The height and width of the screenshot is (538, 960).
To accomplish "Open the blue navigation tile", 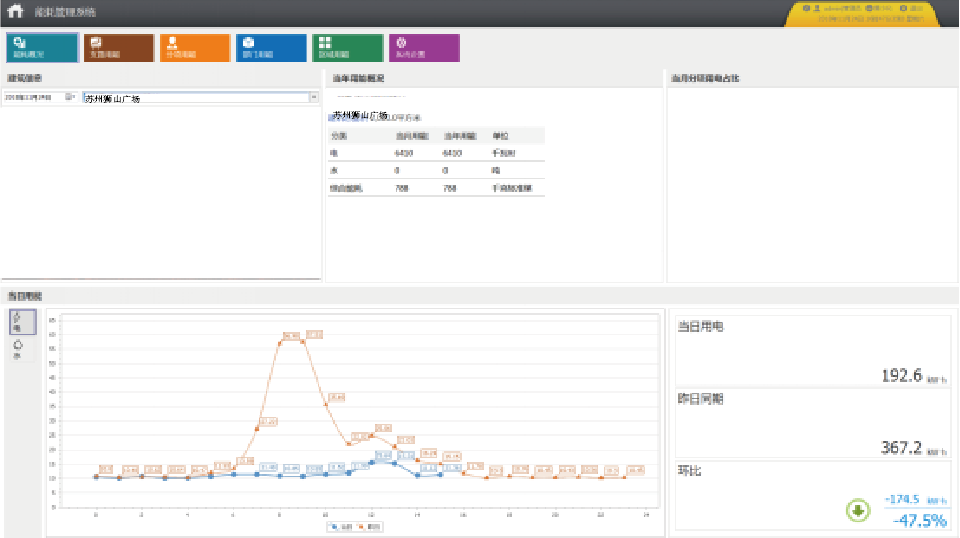I will [x=271, y=48].
